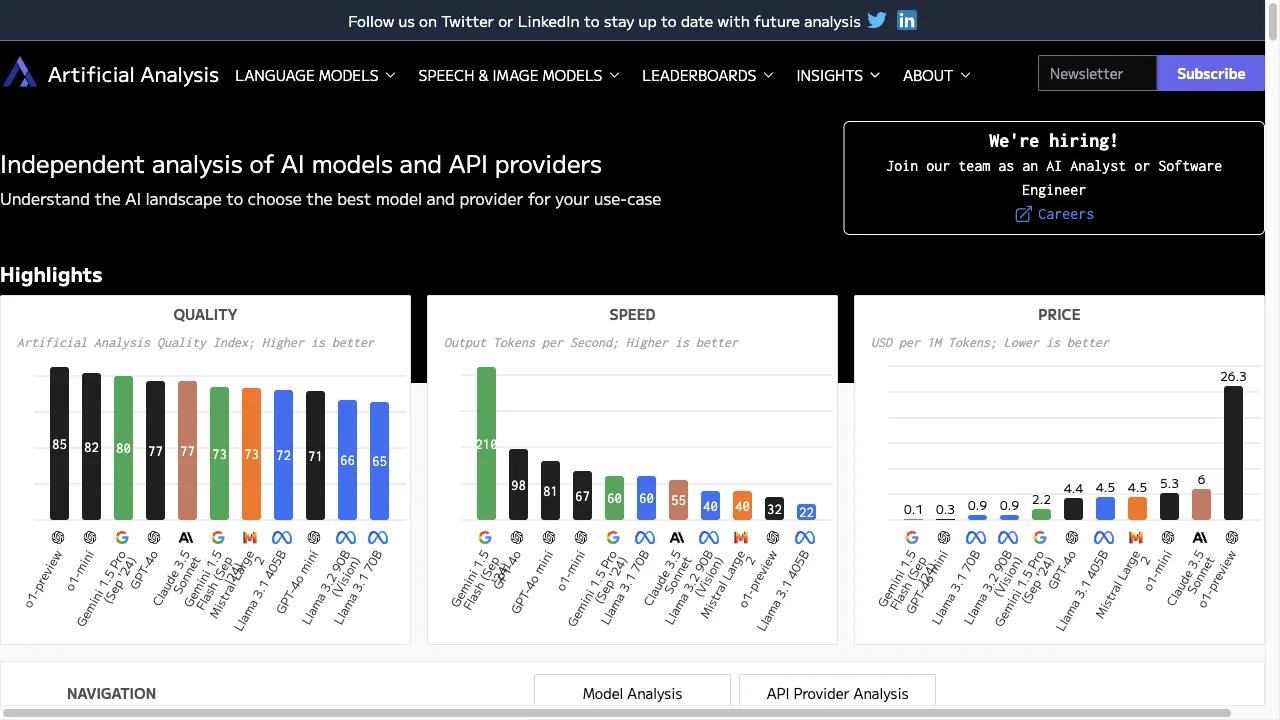Viewport: 1280px width, 720px height.
Task: Switch to the API Provider Analysis tab
Action: [x=837, y=693]
